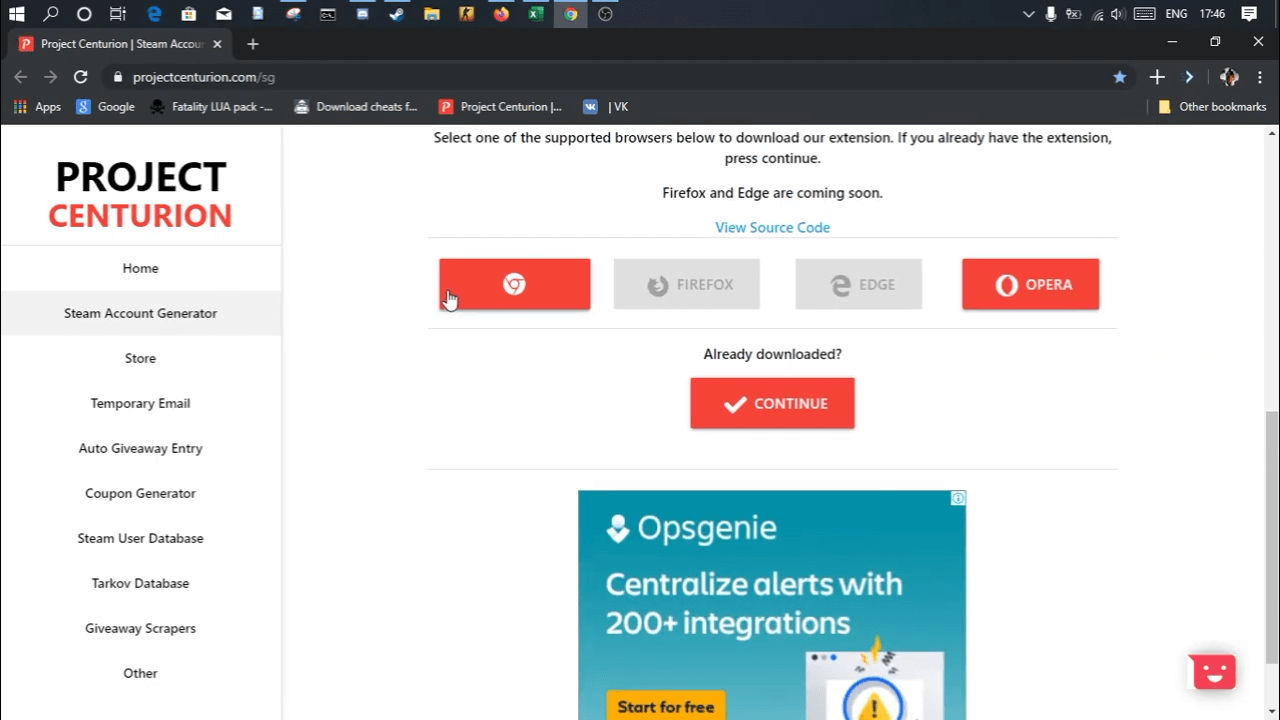Open the Counter-Strike taskbar icon
The image size is (1280, 720).
[466, 14]
